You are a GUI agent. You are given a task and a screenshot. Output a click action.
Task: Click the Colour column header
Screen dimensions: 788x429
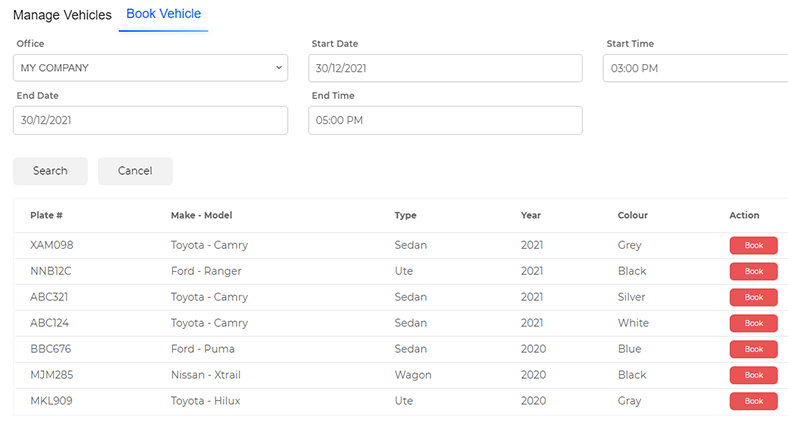[x=633, y=215]
